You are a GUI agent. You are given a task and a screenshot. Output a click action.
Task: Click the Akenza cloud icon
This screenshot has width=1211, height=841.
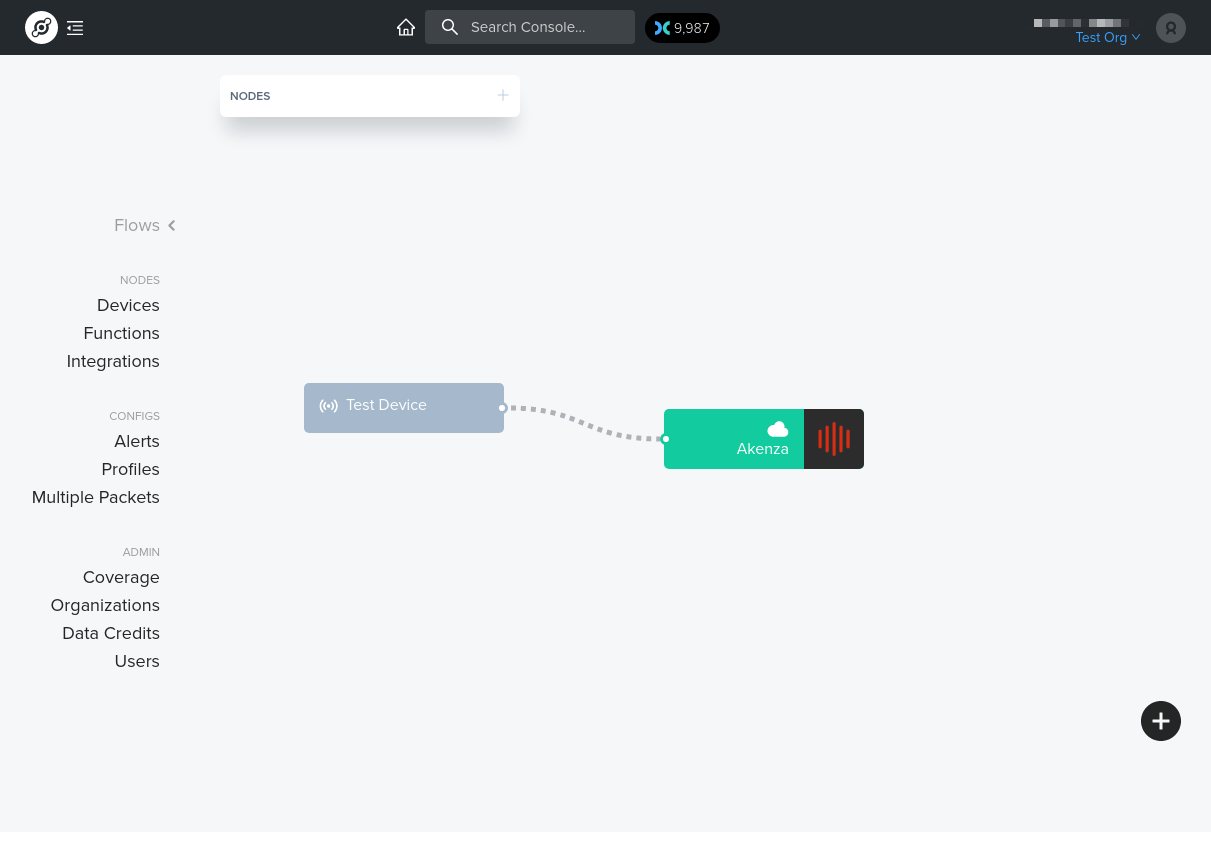(777, 429)
